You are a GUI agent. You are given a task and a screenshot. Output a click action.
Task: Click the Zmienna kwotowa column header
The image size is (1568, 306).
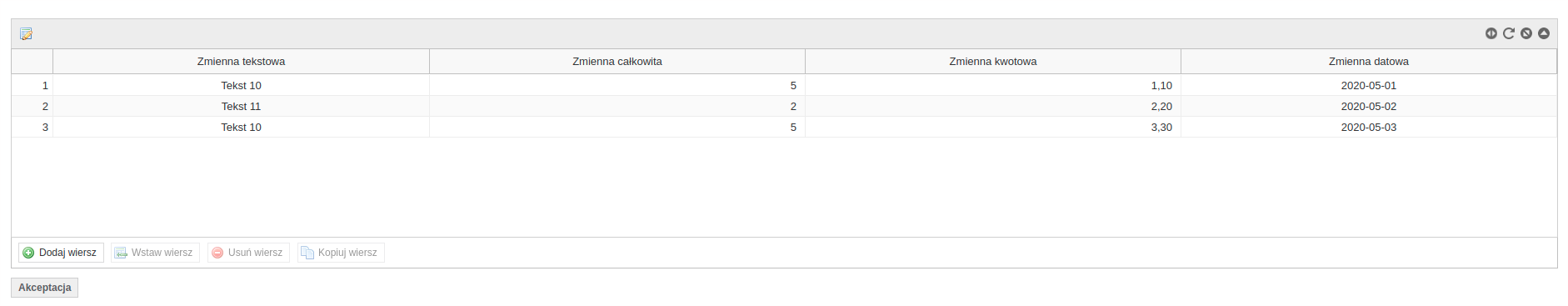(x=993, y=62)
